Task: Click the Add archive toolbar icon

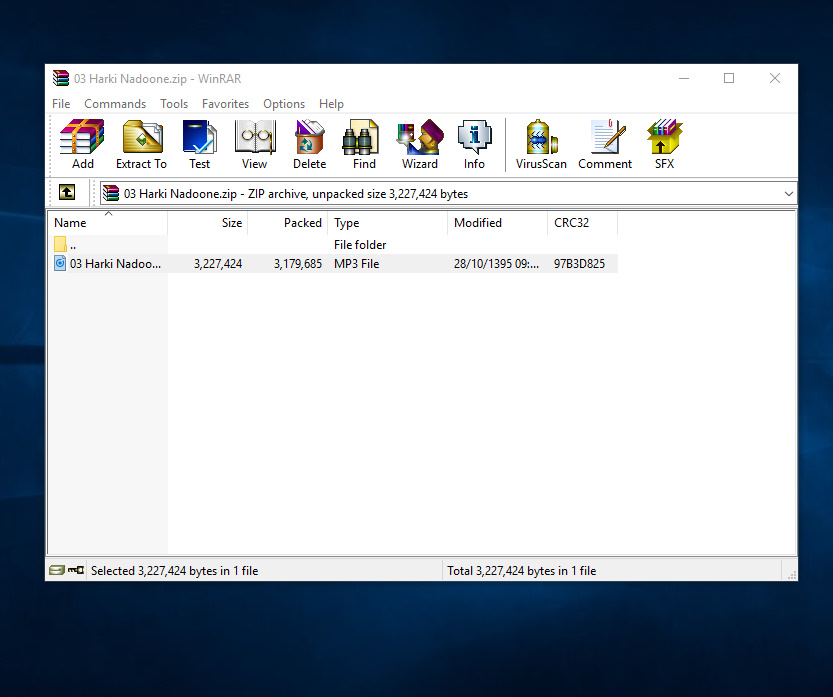Action: [x=82, y=144]
